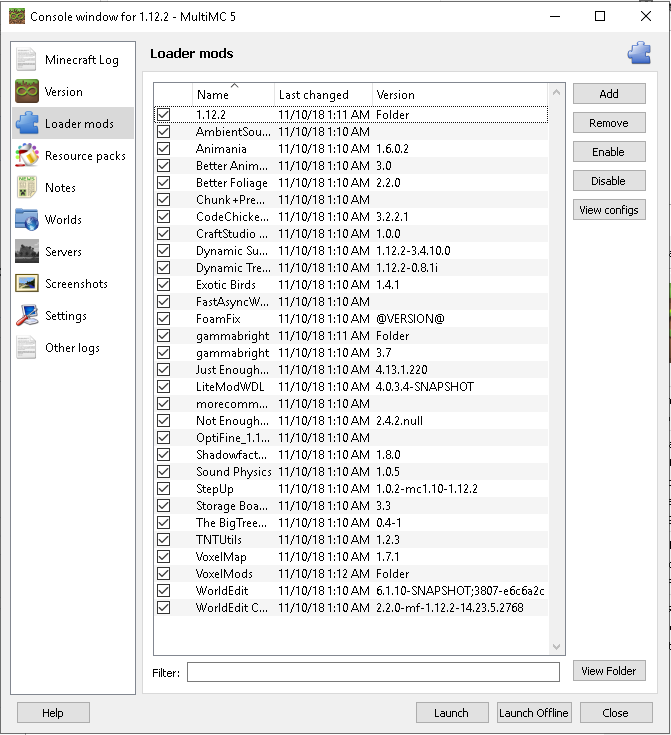Open View configs
Viewport: 671px width, 735px height.
coord(609,210)
